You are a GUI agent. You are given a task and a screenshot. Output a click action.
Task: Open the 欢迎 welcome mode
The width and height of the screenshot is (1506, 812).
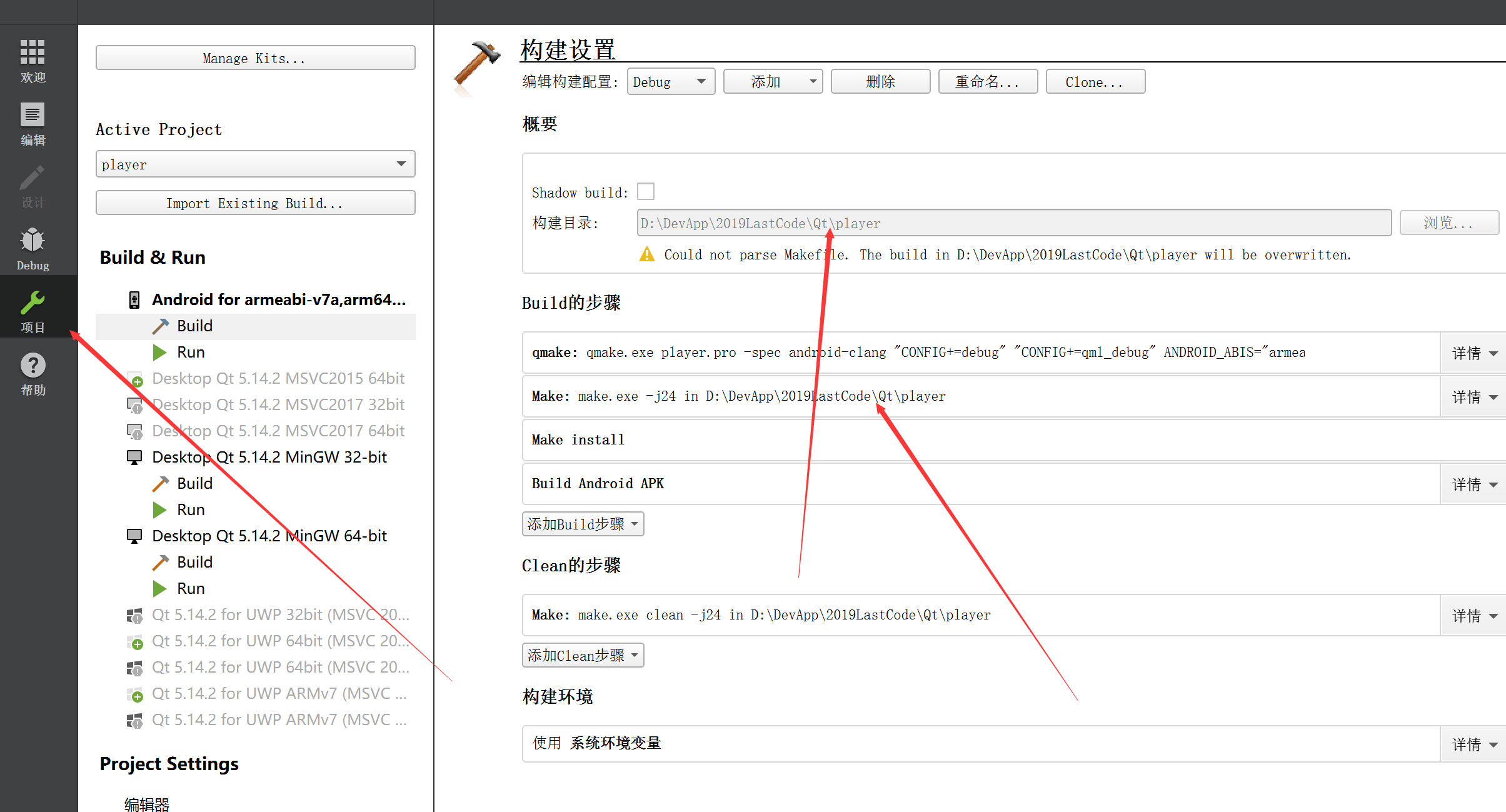pyautogui.click(x=33, y=61)
